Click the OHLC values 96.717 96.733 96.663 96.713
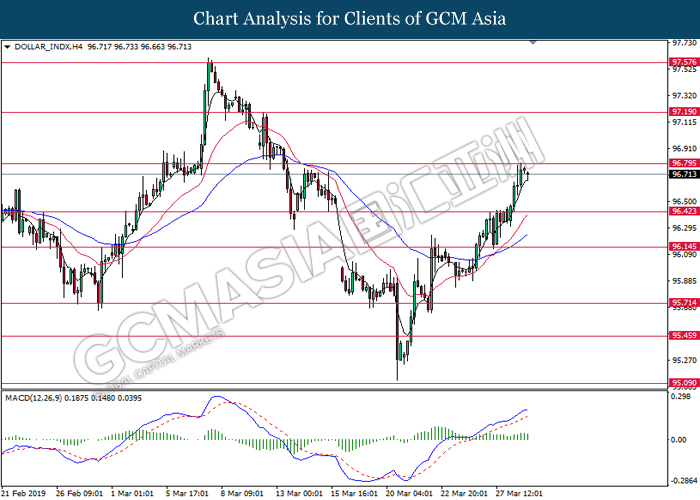Image resolution: width=700 pixels, height=500 pixels. pos(139,46)
